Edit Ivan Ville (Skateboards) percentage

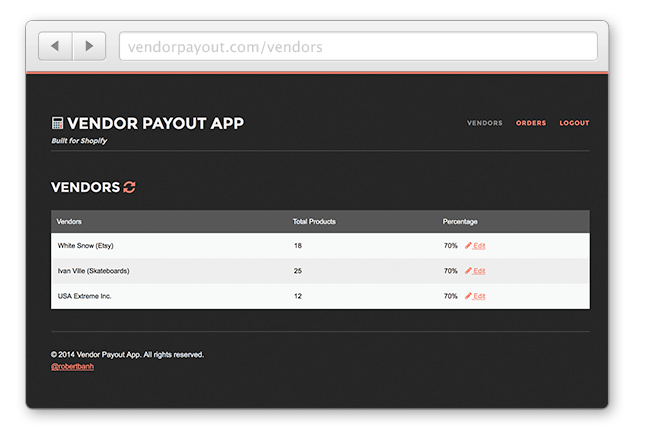click(x=478, y=271)
